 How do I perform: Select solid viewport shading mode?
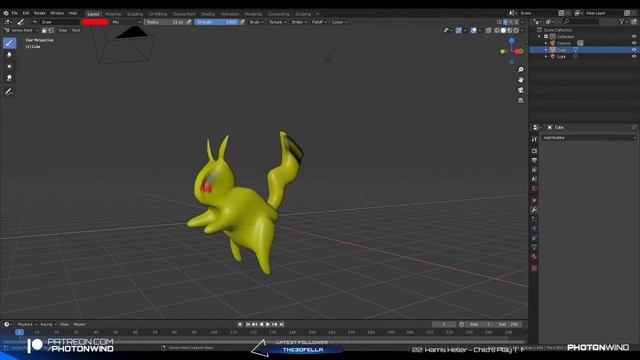click(x=503, y=30)
